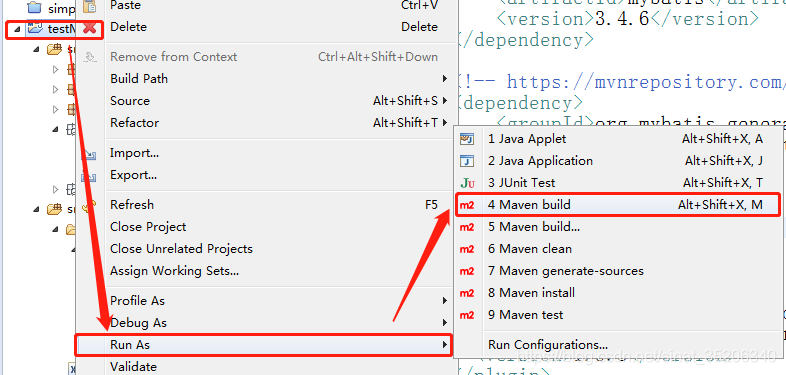Choose 5 Maven build... with ellipsis

pyautogui.click(x=618, y=227)
